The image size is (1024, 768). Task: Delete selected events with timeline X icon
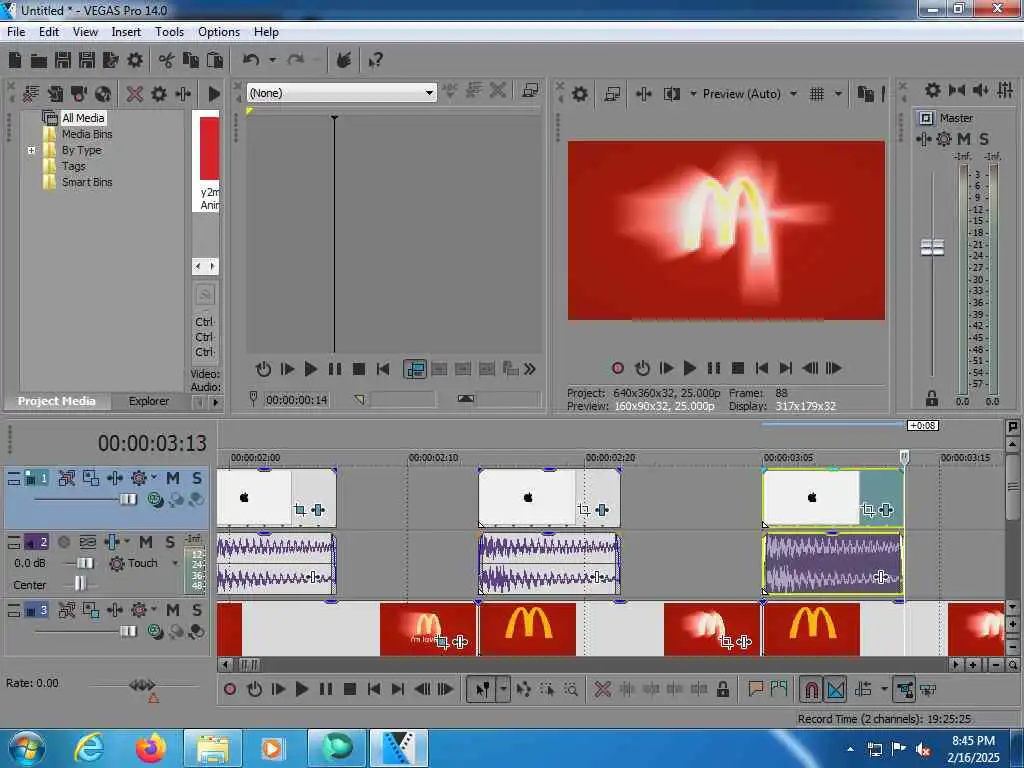(x=603, y=690)
